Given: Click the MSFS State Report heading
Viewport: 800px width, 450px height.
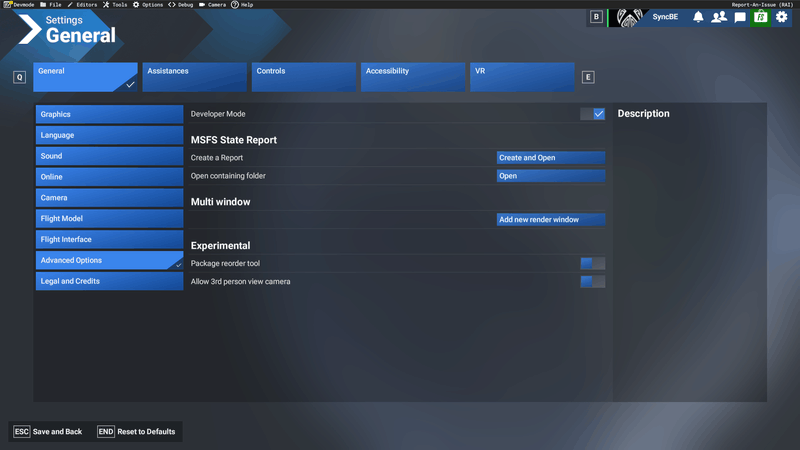Looking at the screenshot, I should tap(234, 140).
